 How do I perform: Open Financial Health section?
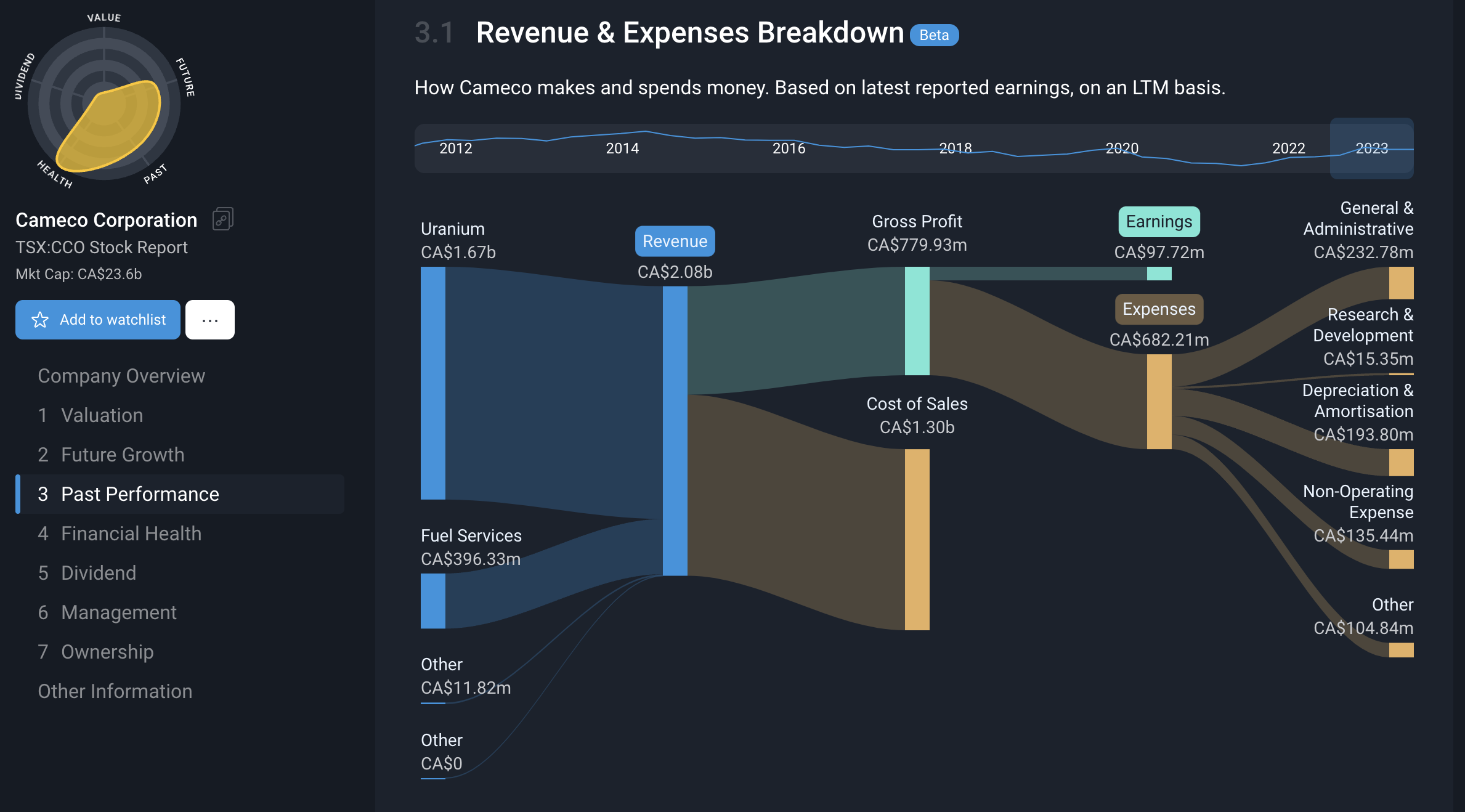click(x=131, y=534)
